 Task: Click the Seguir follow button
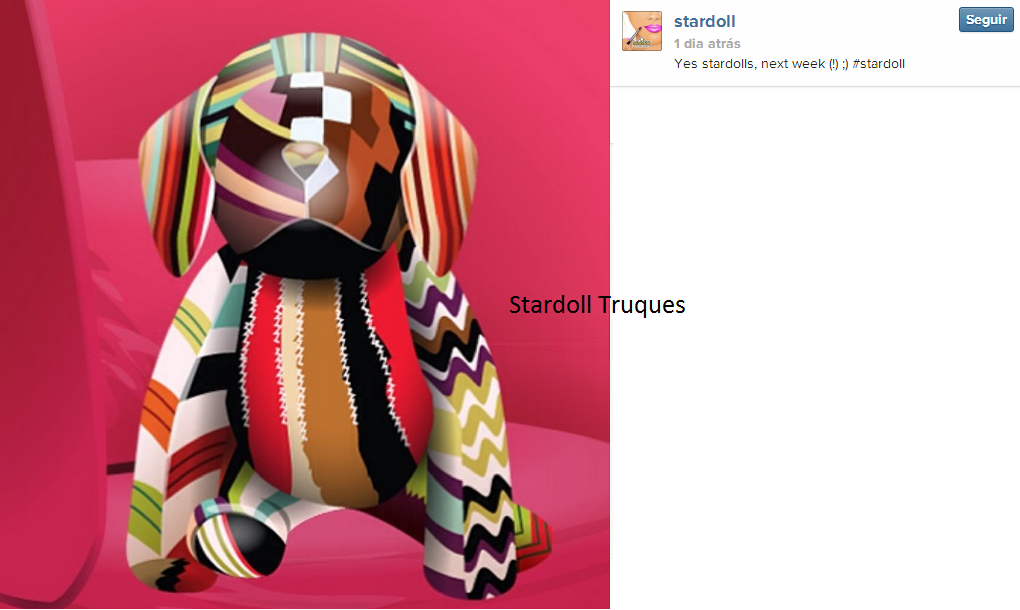click(986, 20)
